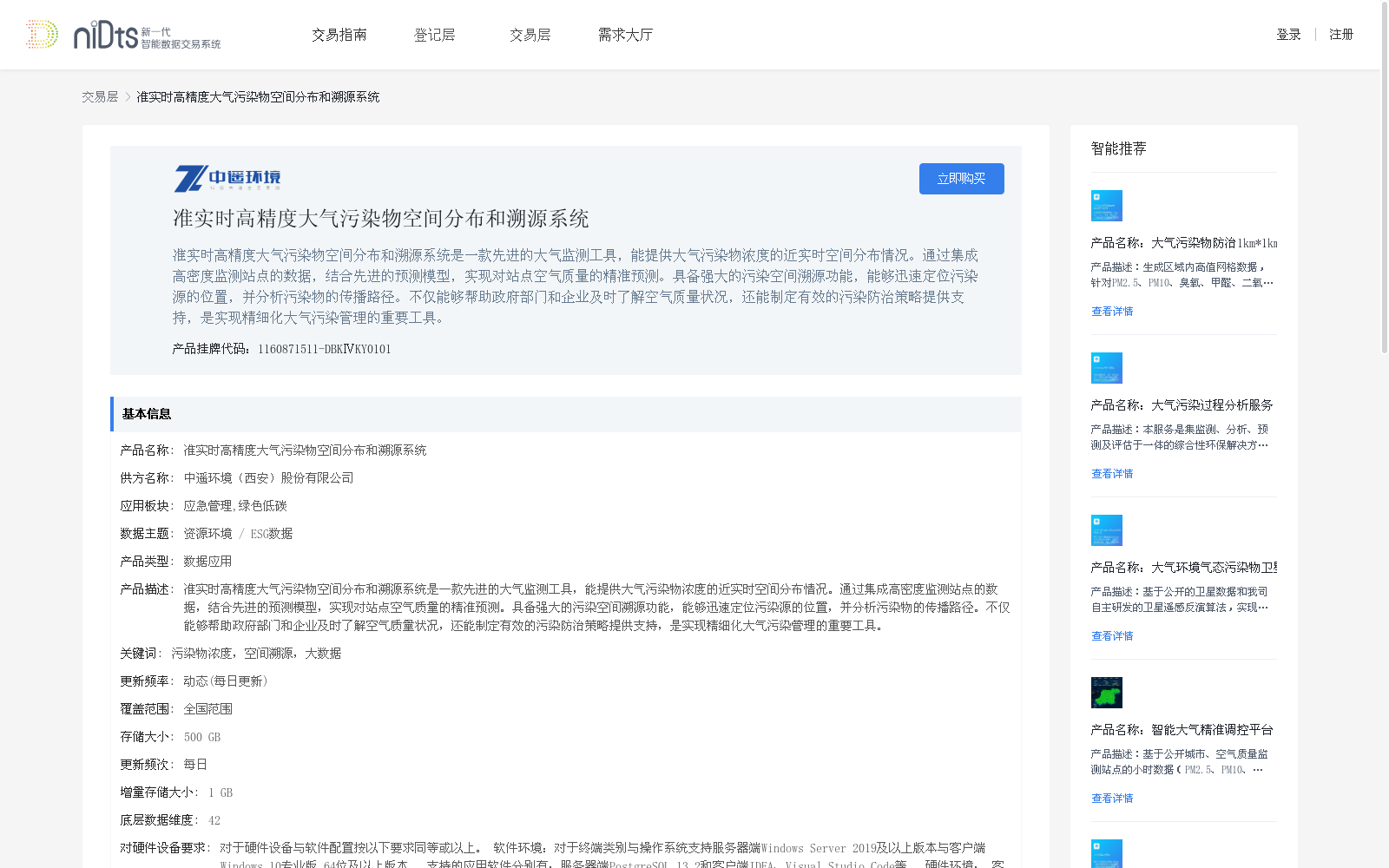Open the 交易指南 menu
The image size is (1389, 868).
[339, 35]
